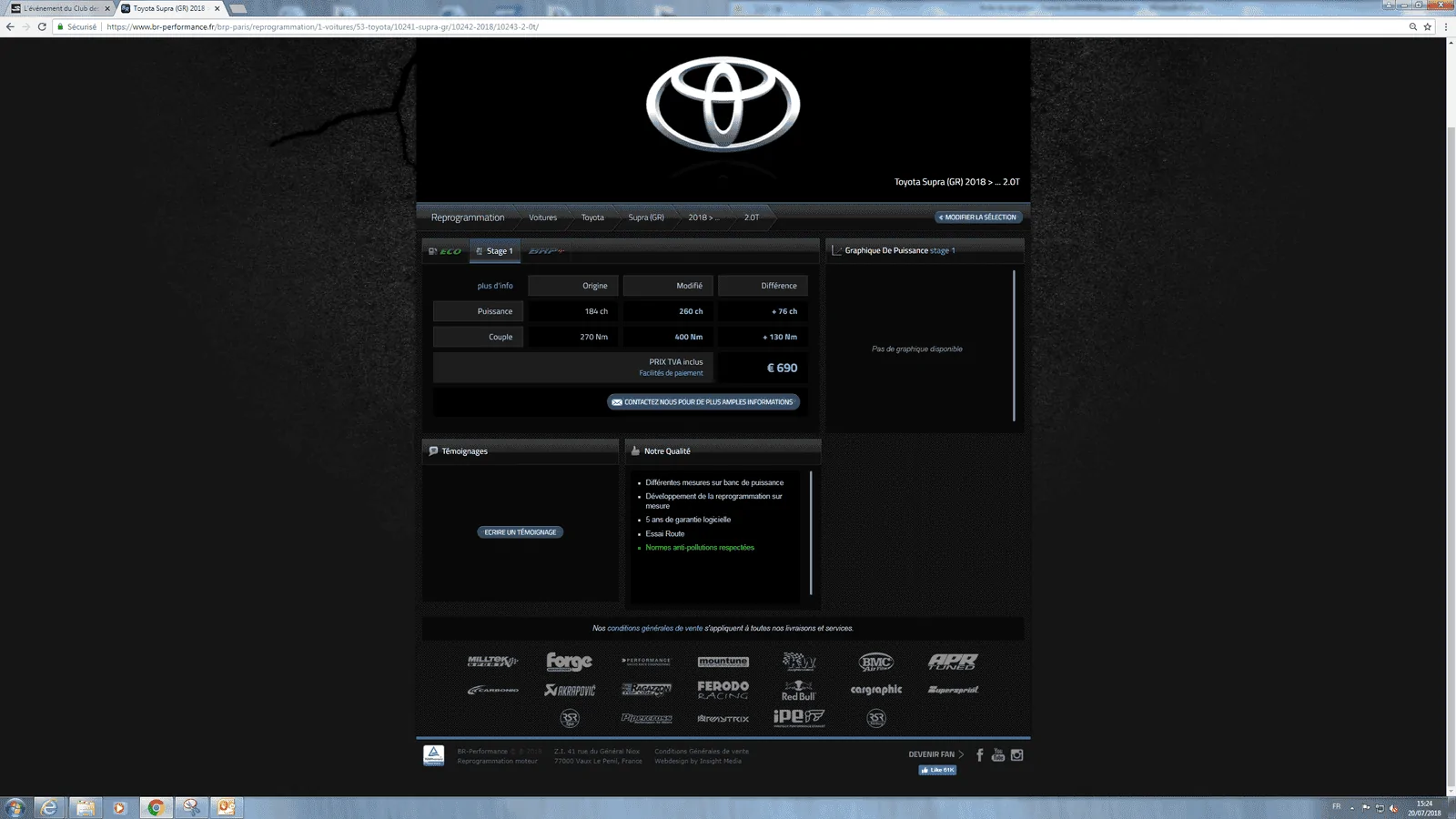Click the Mountune brand logo

pos(723,662)
